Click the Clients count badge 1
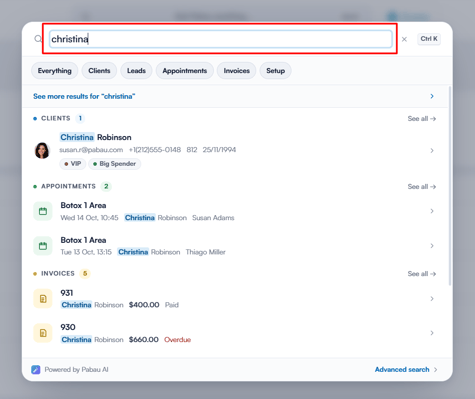The image size is (475, 399). pos(80,118)
